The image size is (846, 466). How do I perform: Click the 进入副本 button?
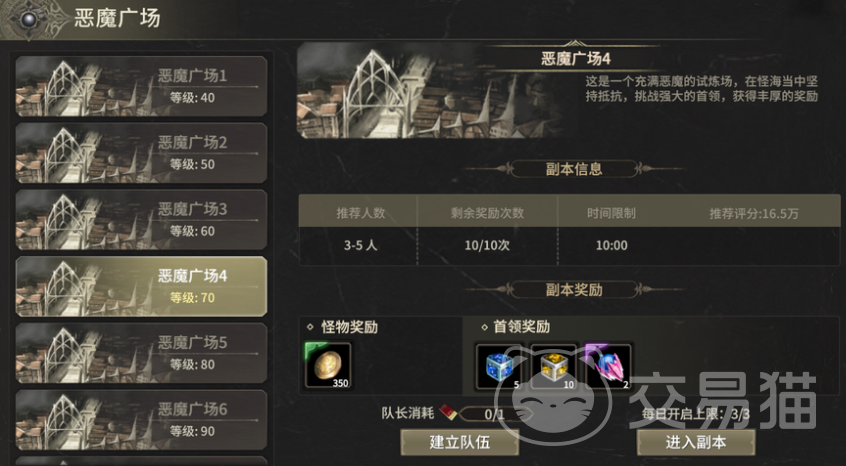pos(696,442)
